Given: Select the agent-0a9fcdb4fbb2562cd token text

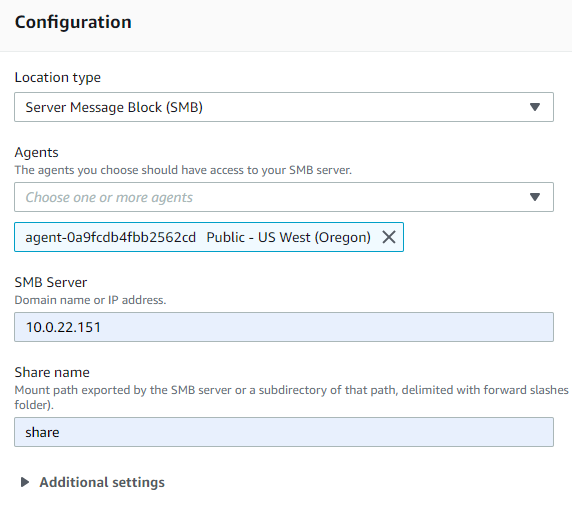Looking at the screenshot, I should [x=111, y=237].
